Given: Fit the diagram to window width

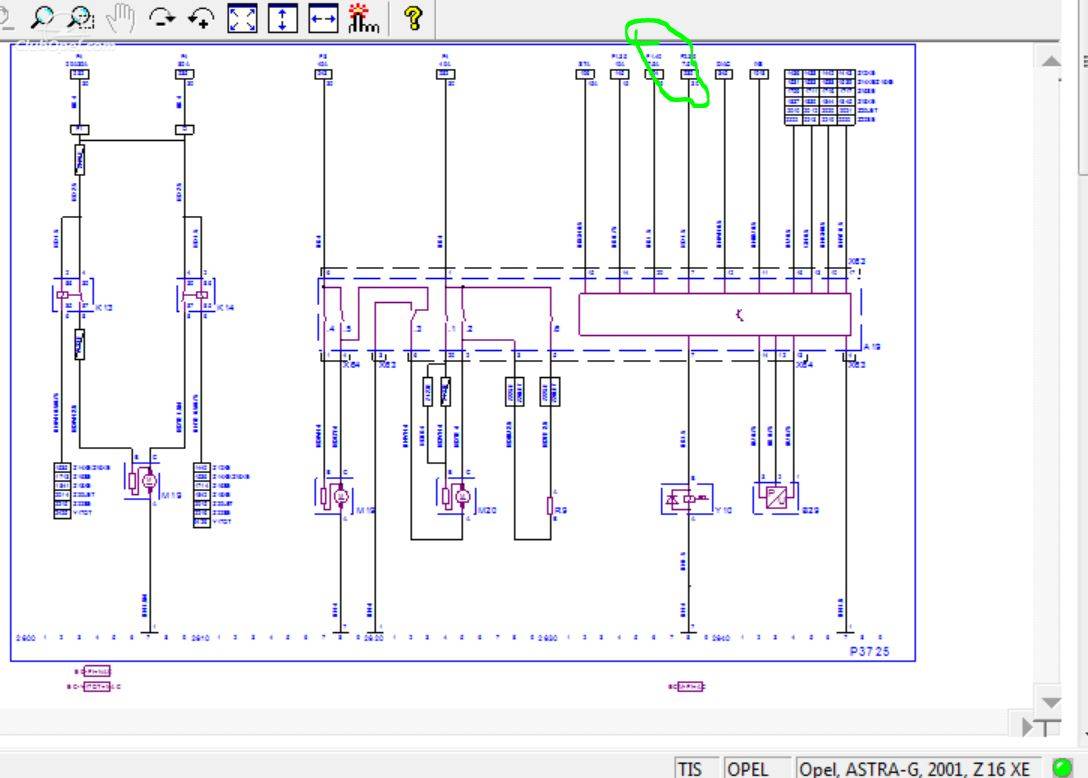Looking at the screenshot, I should 323,18.
